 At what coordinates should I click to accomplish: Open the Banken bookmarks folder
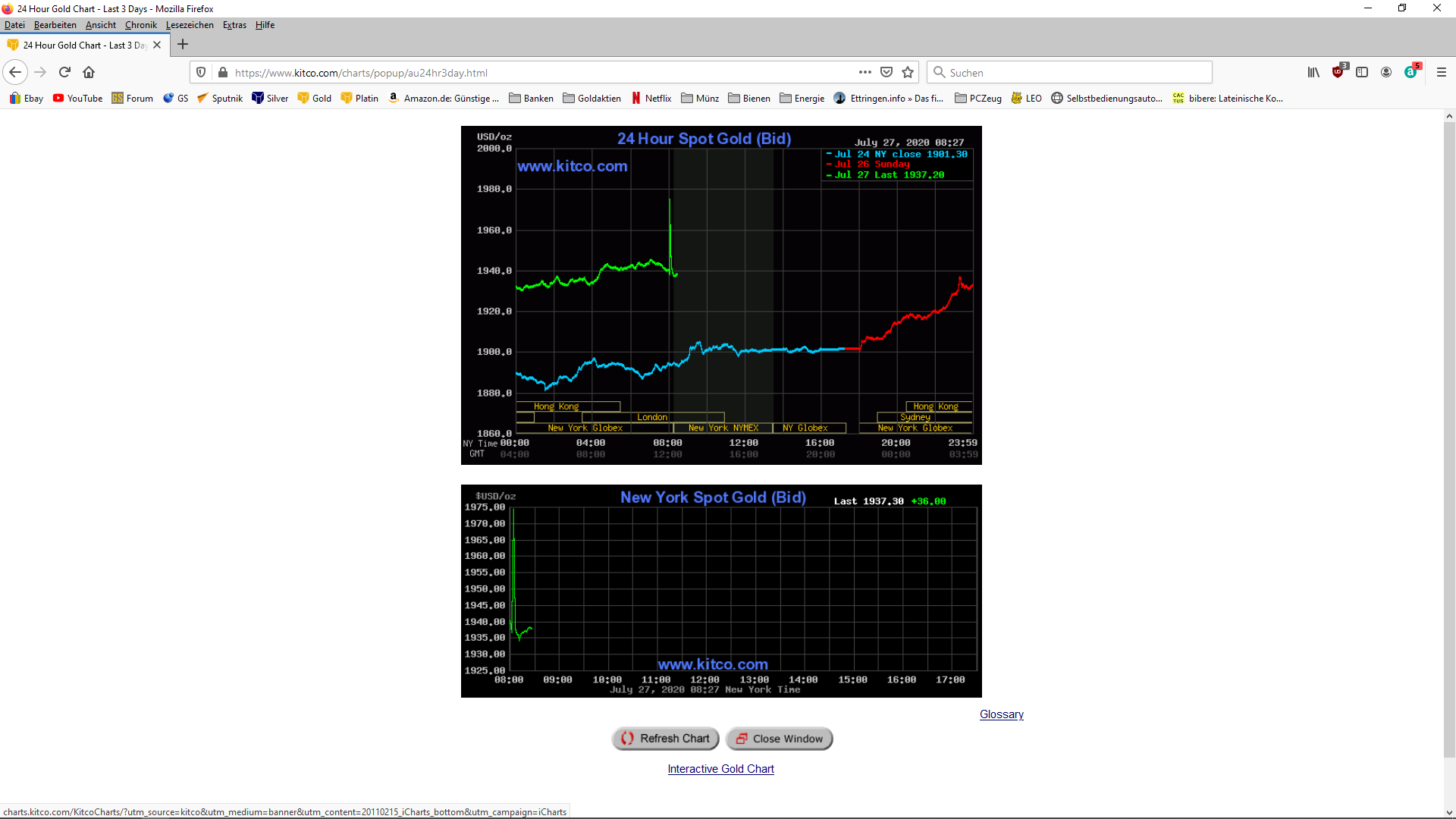click(x=531, y=98)
